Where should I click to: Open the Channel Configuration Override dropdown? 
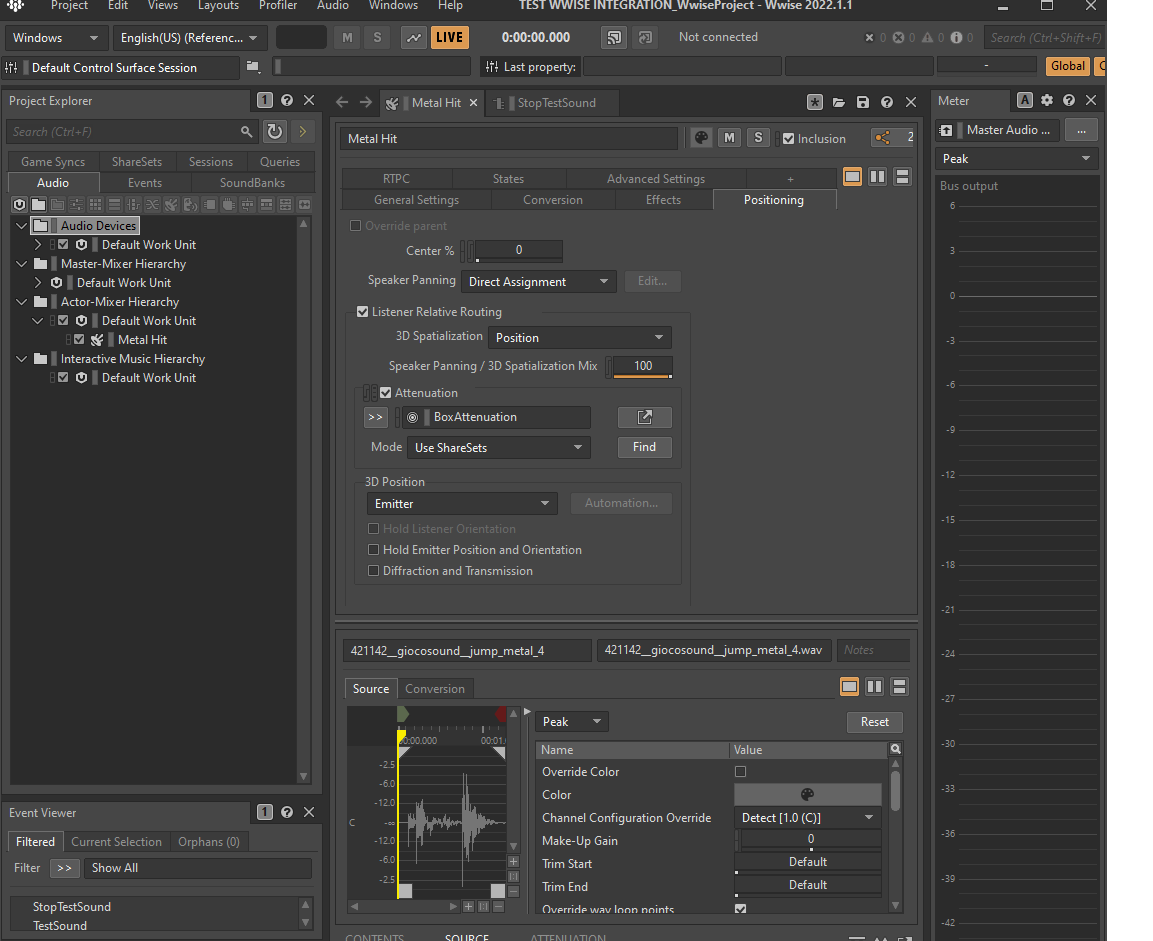(807, 817)
